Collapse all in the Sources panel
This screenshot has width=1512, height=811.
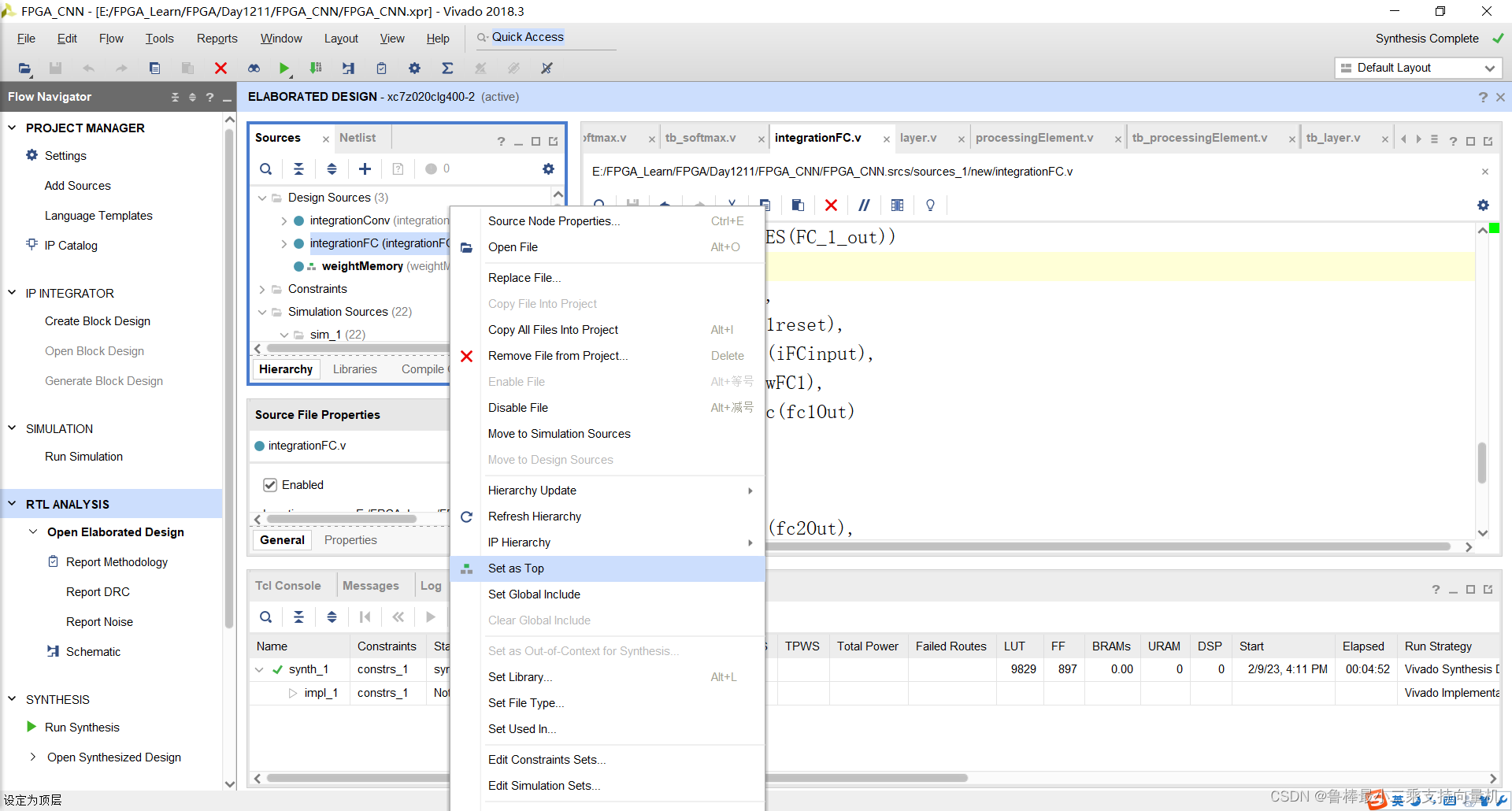[298, 168]
